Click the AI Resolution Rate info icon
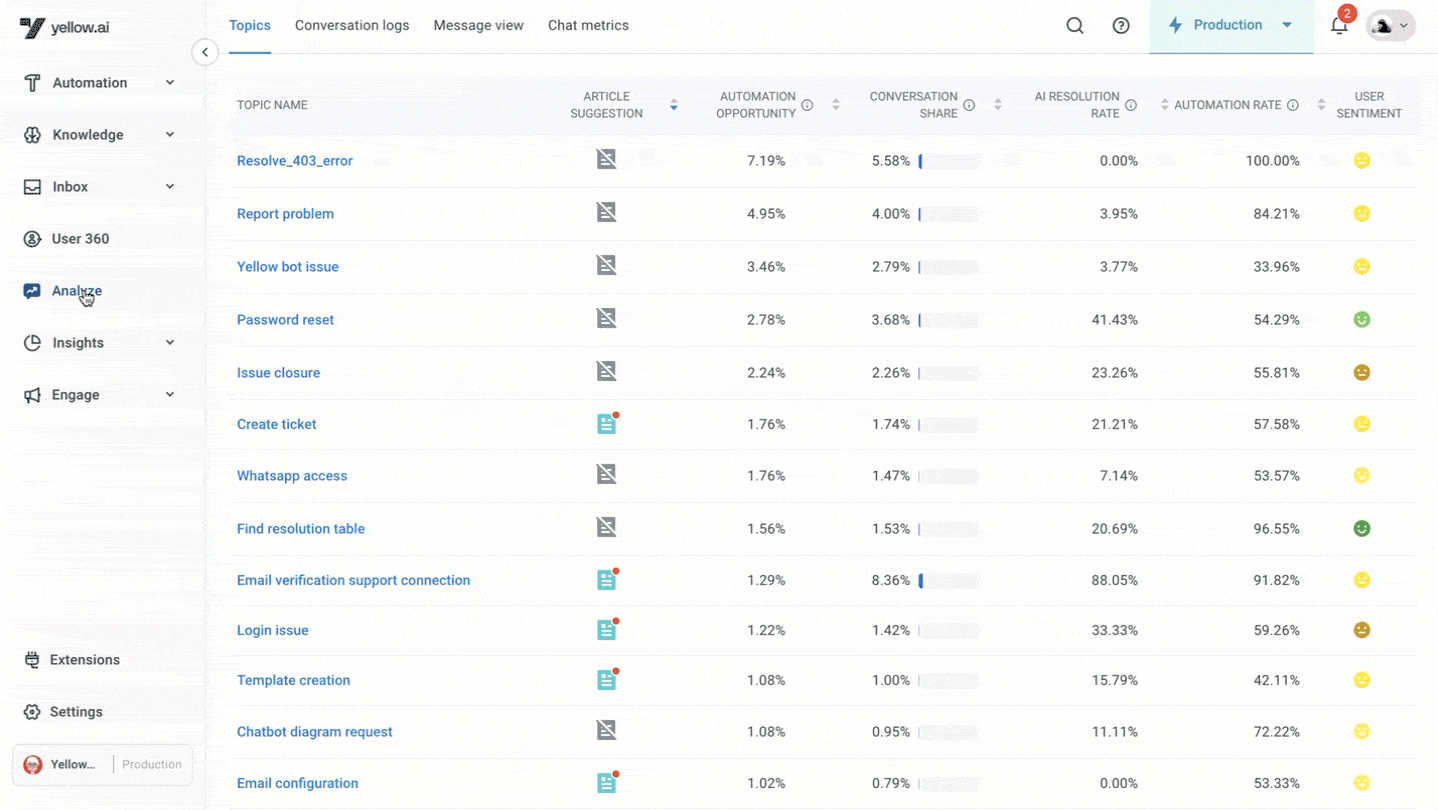This screenshot has height=810, width=1438. coord(1131,105)
